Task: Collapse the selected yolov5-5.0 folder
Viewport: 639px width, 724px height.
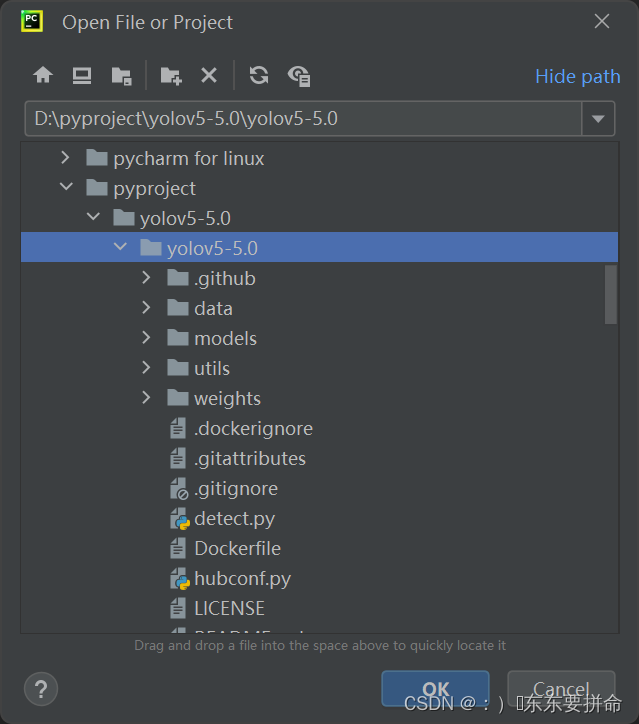Action: click(x=120, y=247)
